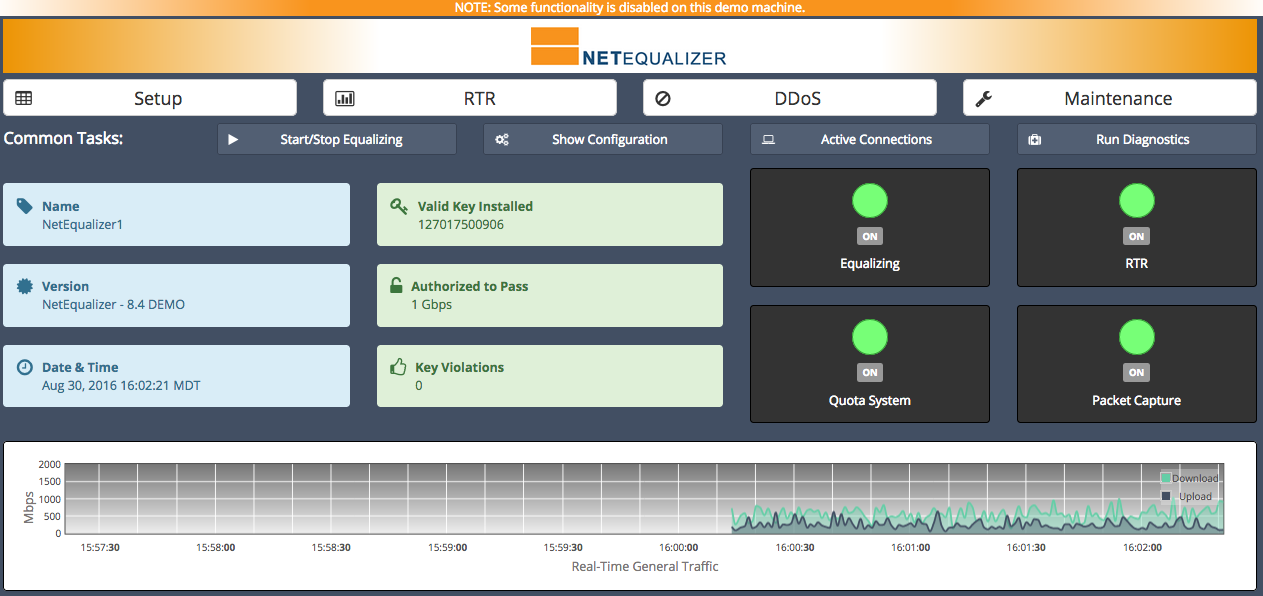Open the Maintenance menu

tap(1110, 98)
